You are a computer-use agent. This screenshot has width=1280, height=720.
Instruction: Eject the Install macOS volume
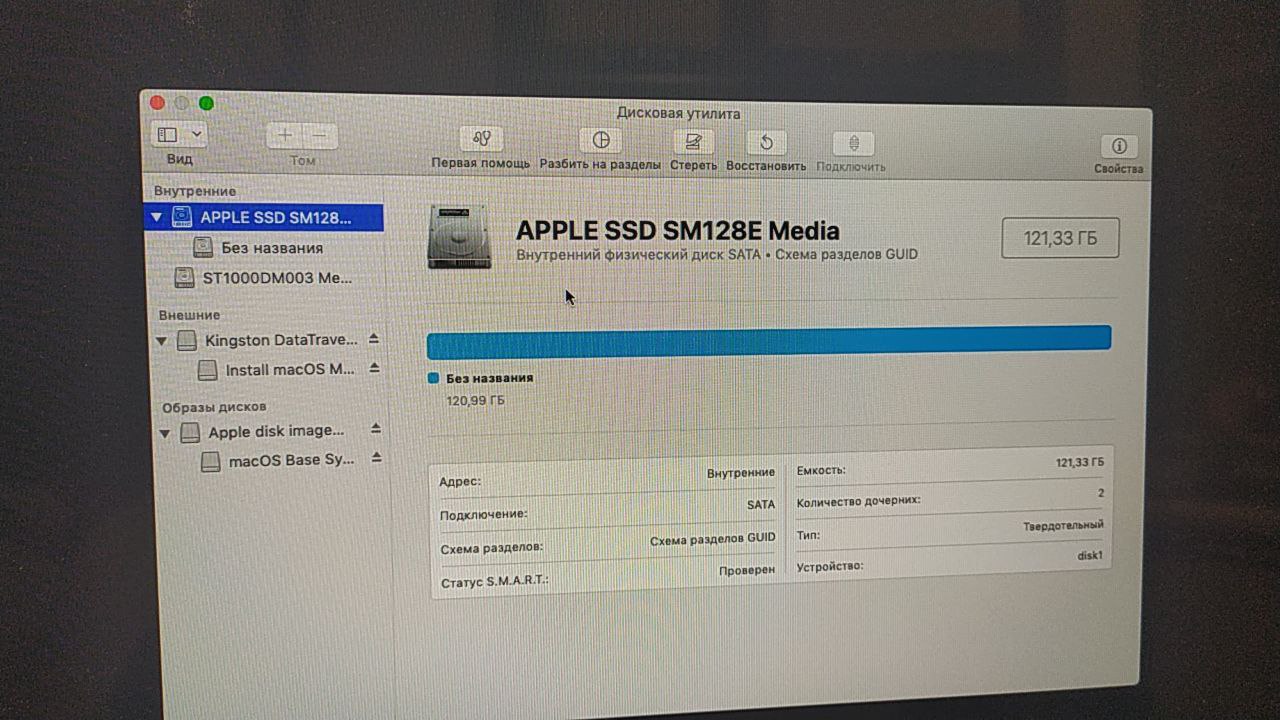pos(374,368)
